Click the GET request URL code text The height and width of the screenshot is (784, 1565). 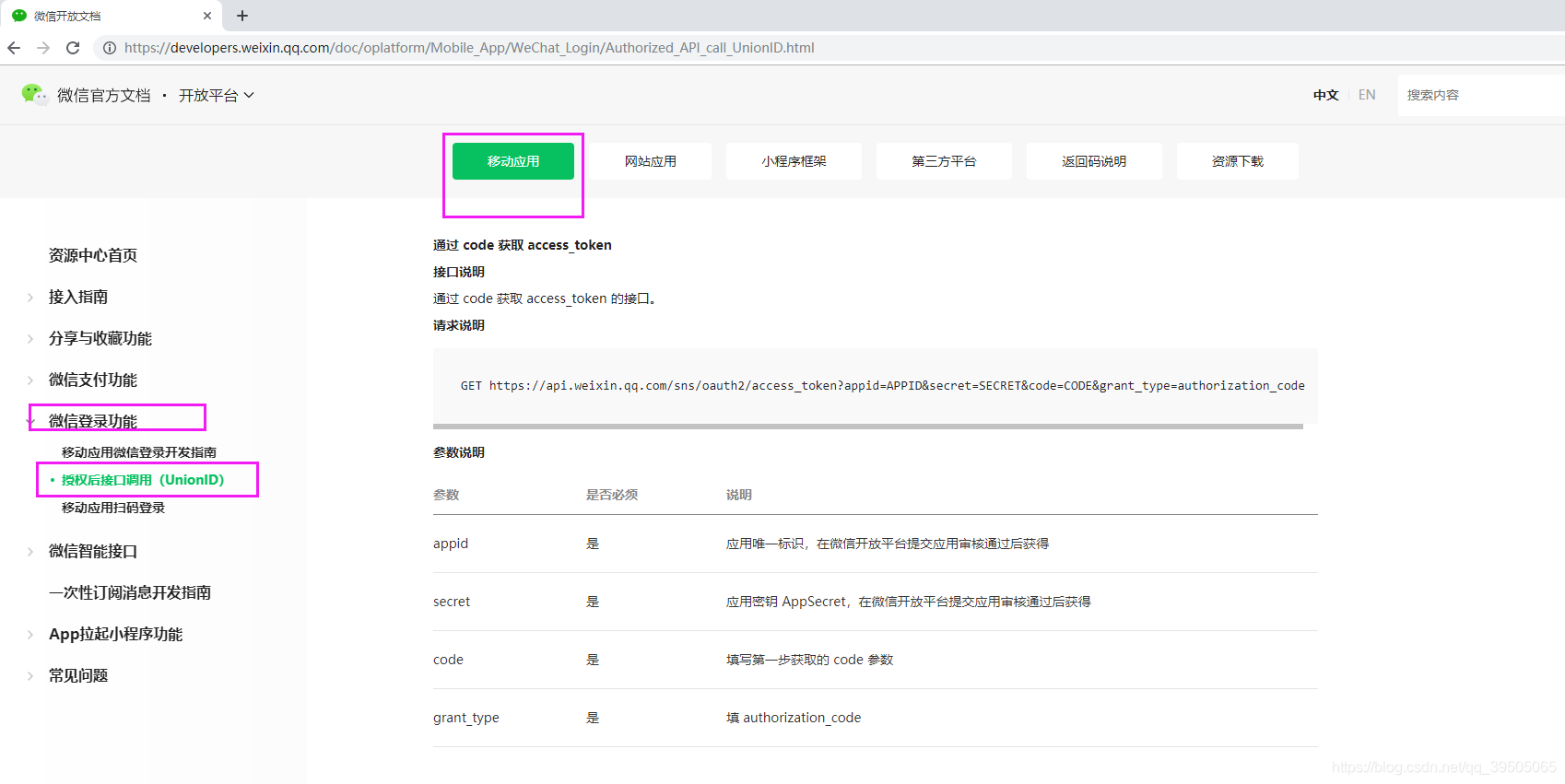tap(882, 386)
